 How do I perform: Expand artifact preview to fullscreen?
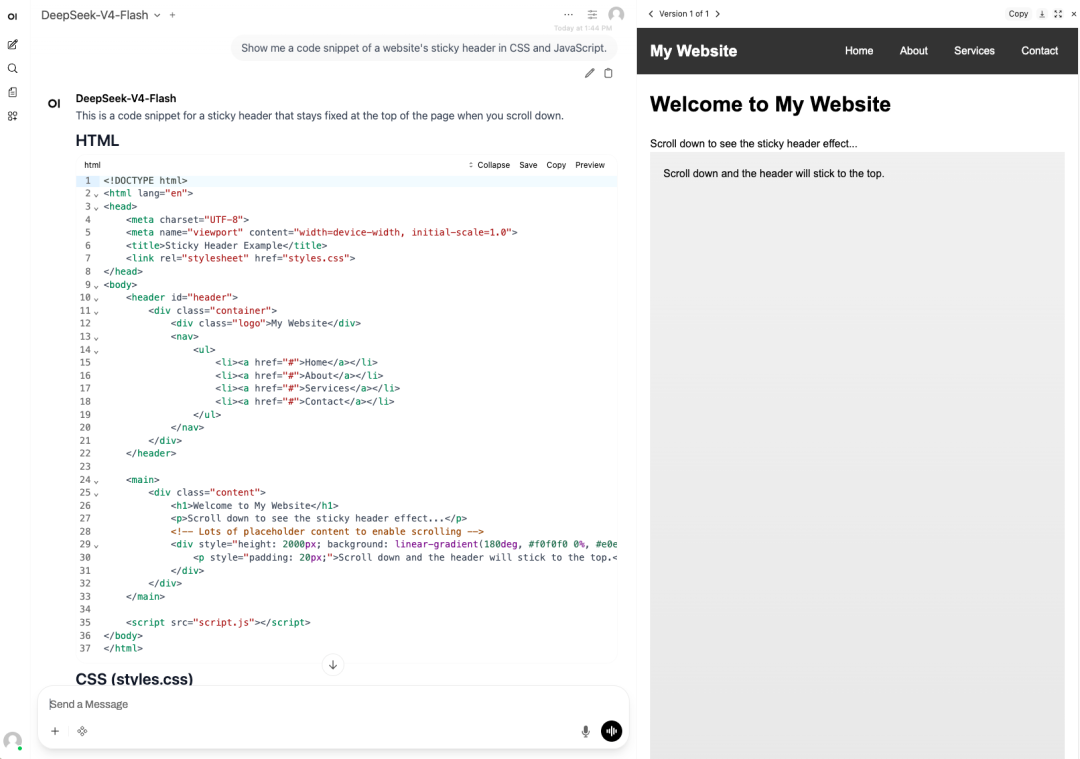point(1058,14)
